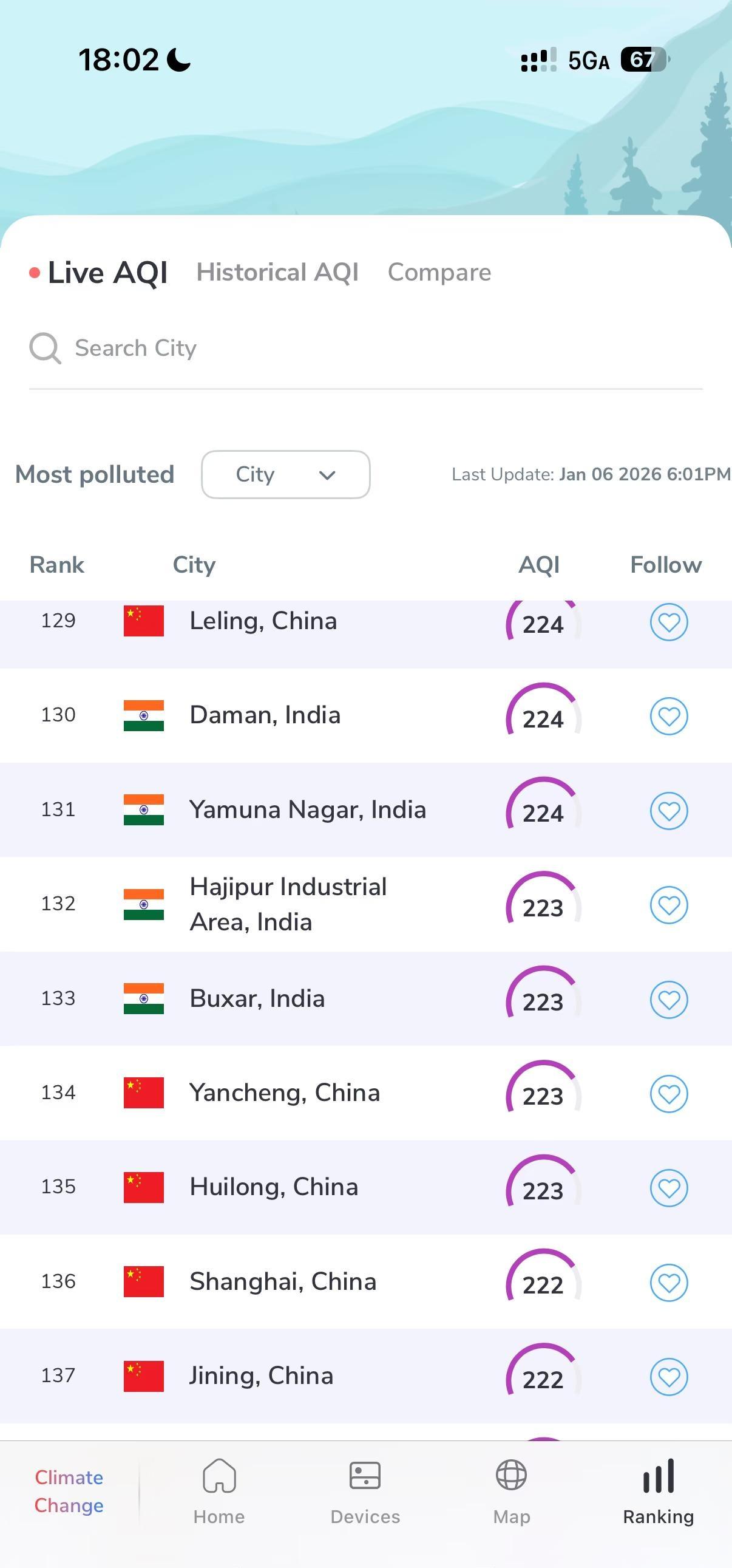Image resolution: width=732 pixels, height=1568 pixels.
Task: Open the Map globe icon
Action: 511,1476
